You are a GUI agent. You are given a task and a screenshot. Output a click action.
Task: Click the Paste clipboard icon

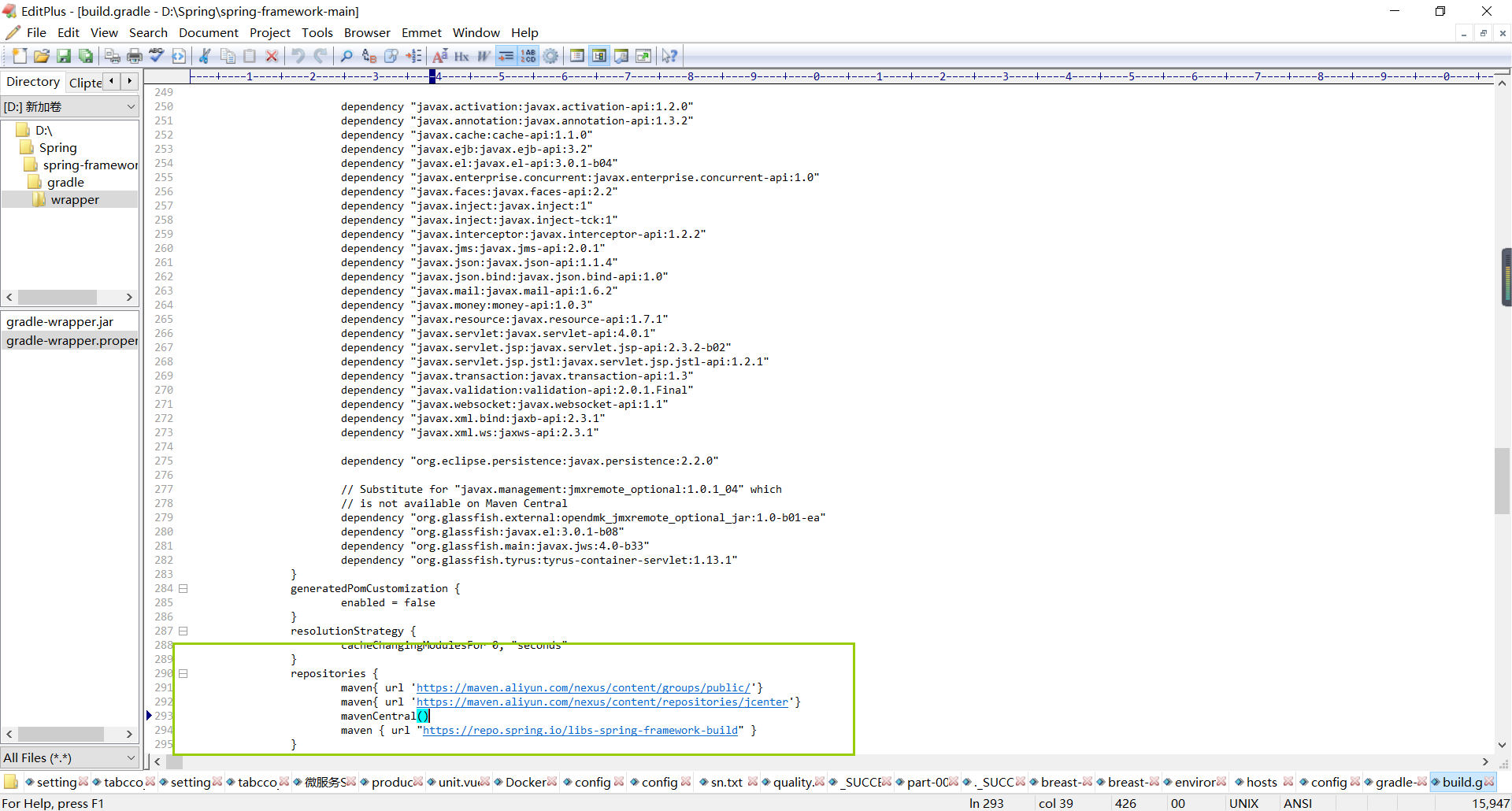pos(250,56)
